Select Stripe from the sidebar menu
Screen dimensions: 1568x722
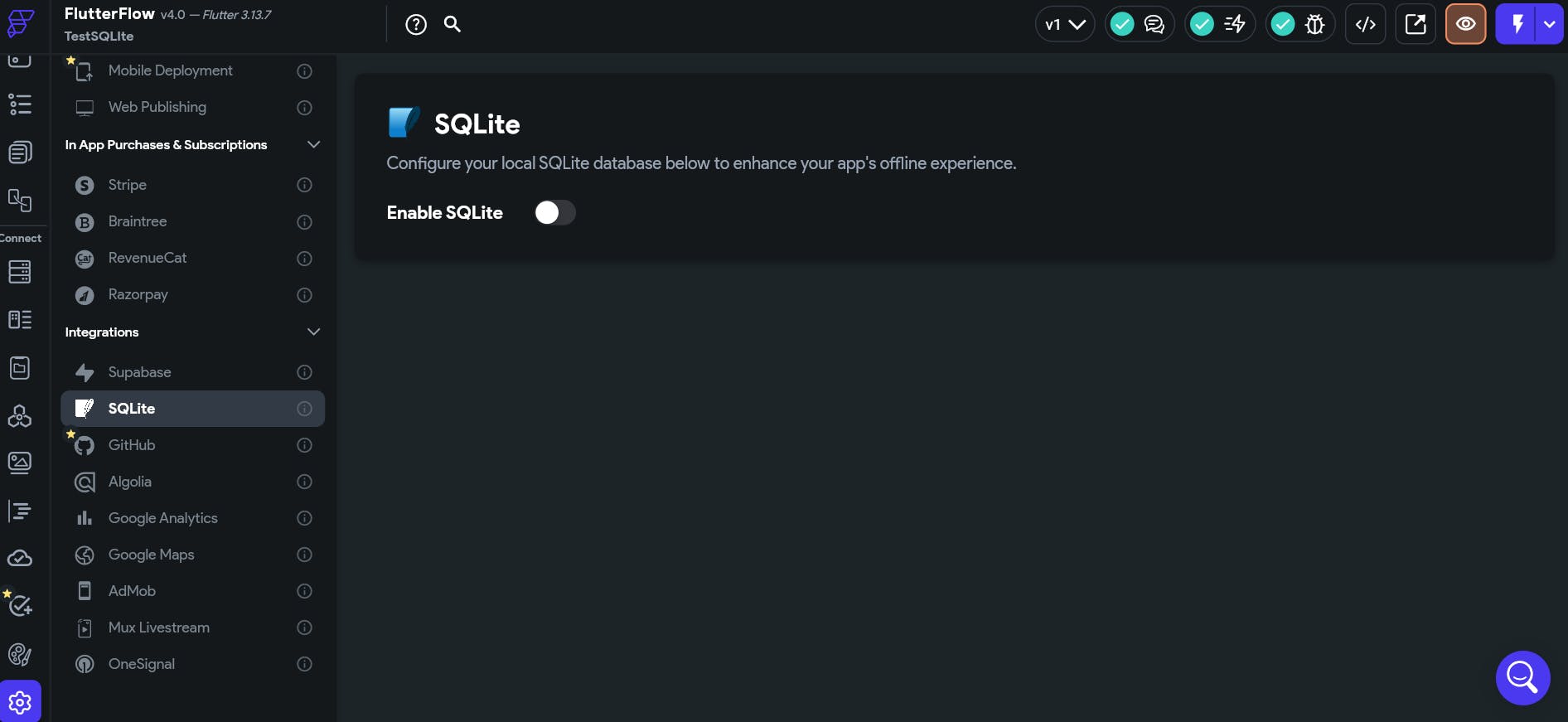(x=128, y=185)
